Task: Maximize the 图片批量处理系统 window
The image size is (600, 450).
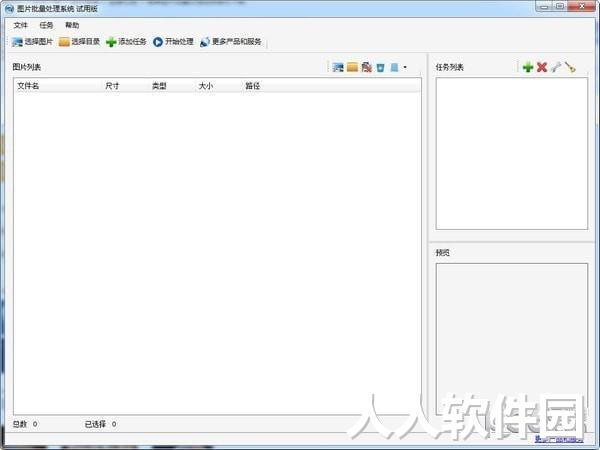Action: [x=560, y=7]
